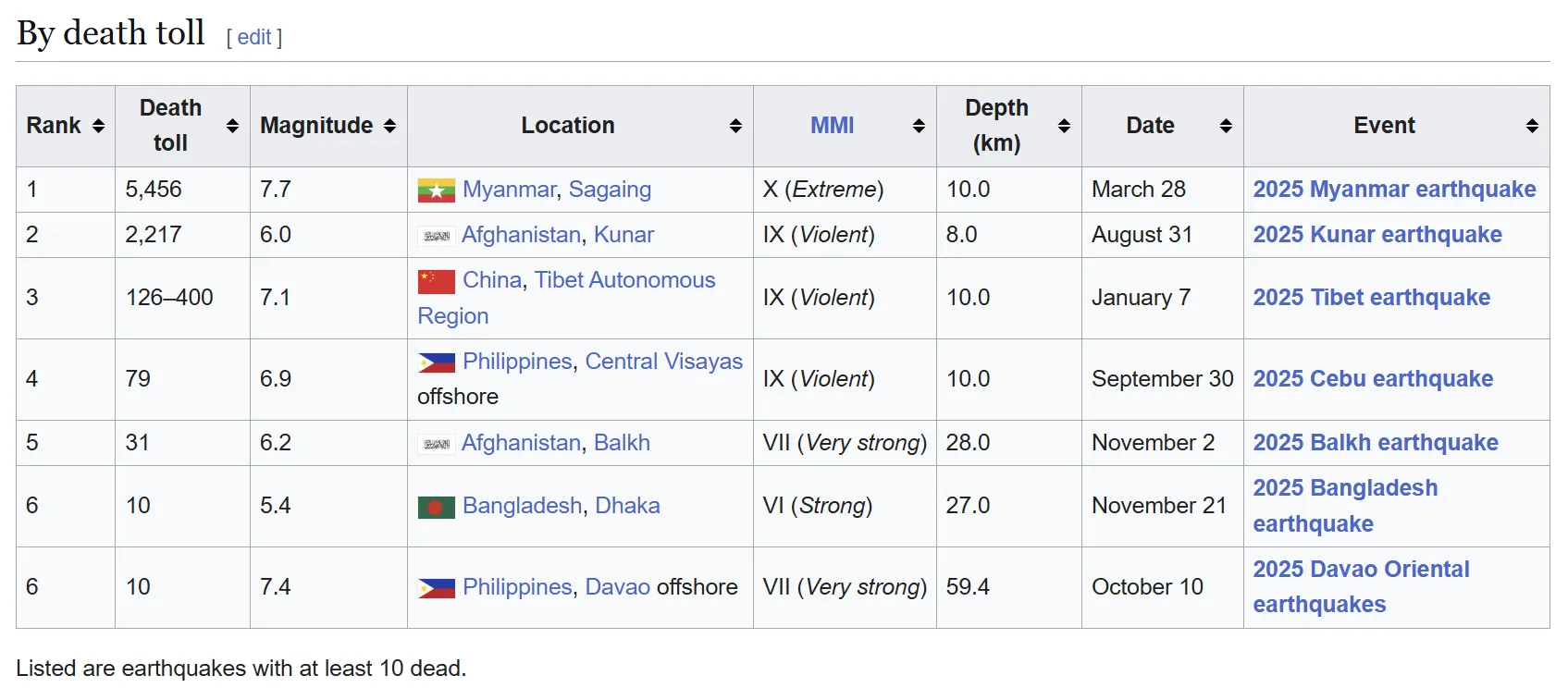Open the MMI header link
The height and width of the screenshot is (700, 1568).
(832, 126)
